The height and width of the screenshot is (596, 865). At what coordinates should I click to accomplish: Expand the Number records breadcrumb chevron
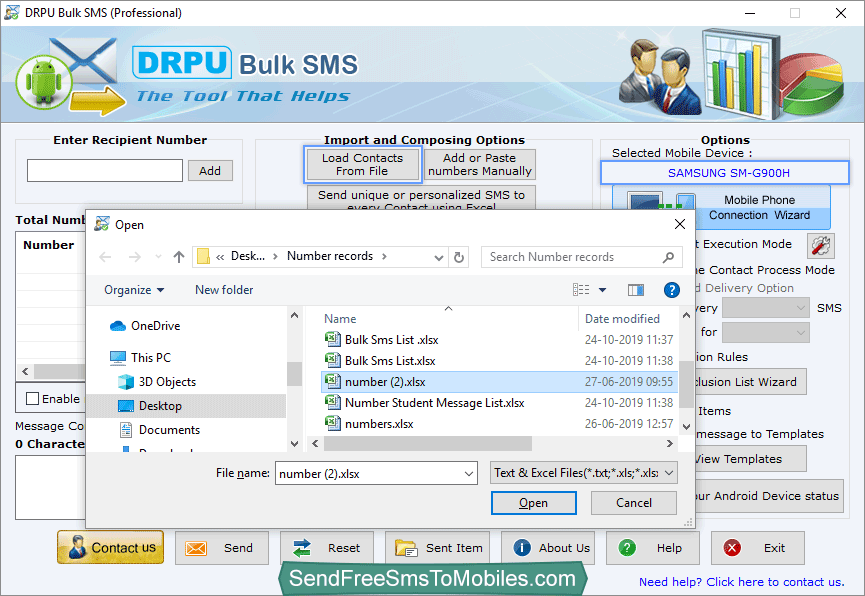(385, 257)
